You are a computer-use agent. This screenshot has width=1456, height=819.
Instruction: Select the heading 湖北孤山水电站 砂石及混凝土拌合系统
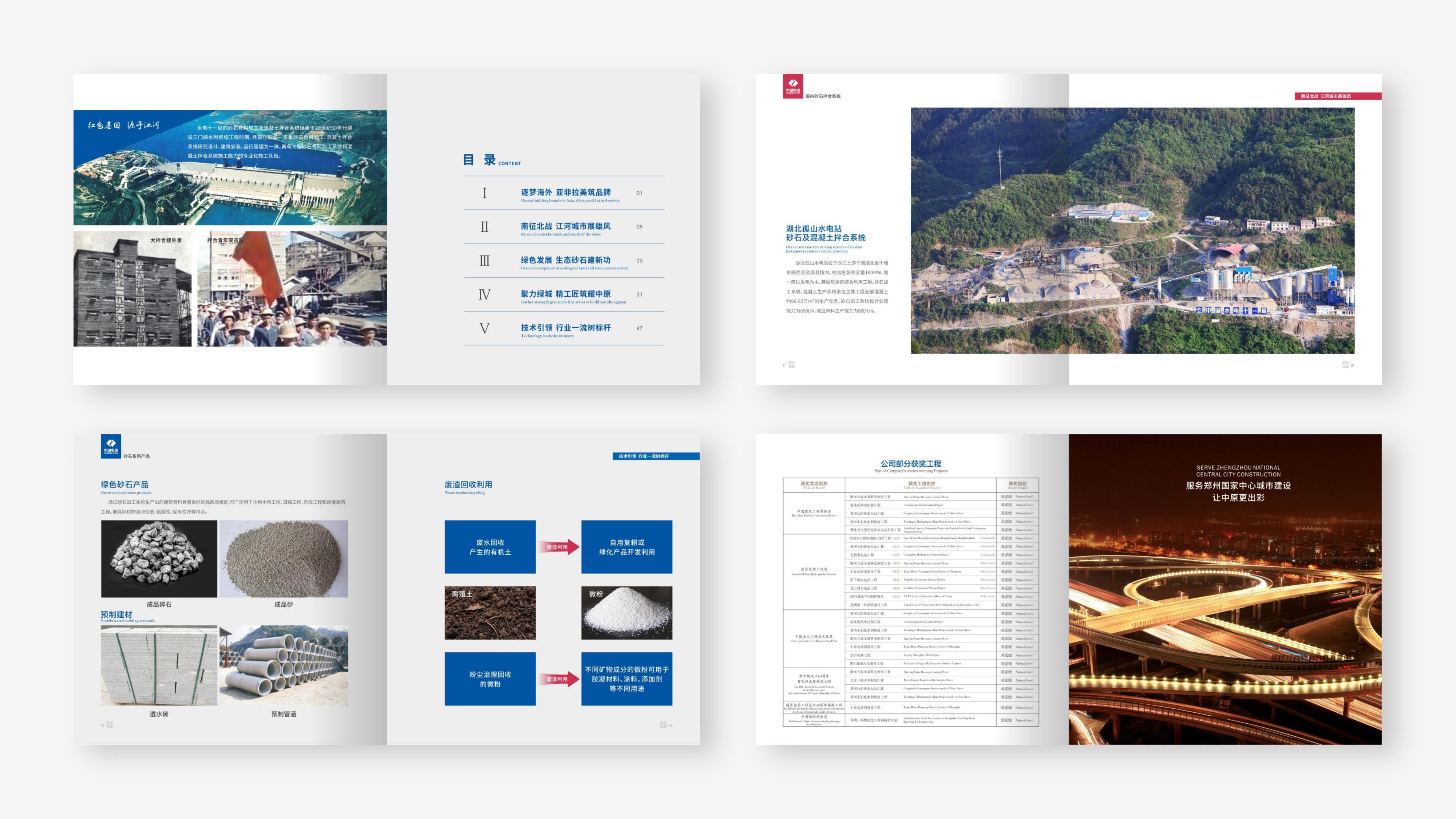(x=825, y=233)
